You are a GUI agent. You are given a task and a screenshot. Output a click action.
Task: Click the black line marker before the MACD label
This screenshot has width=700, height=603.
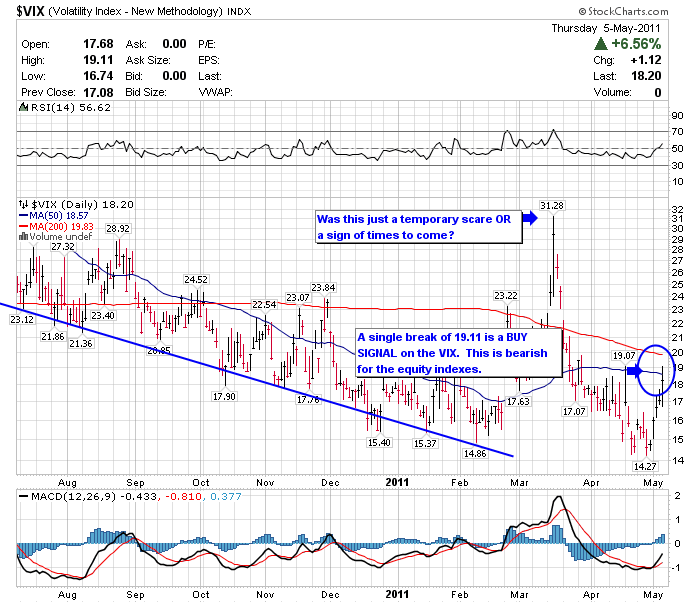[x=24, y=496]
